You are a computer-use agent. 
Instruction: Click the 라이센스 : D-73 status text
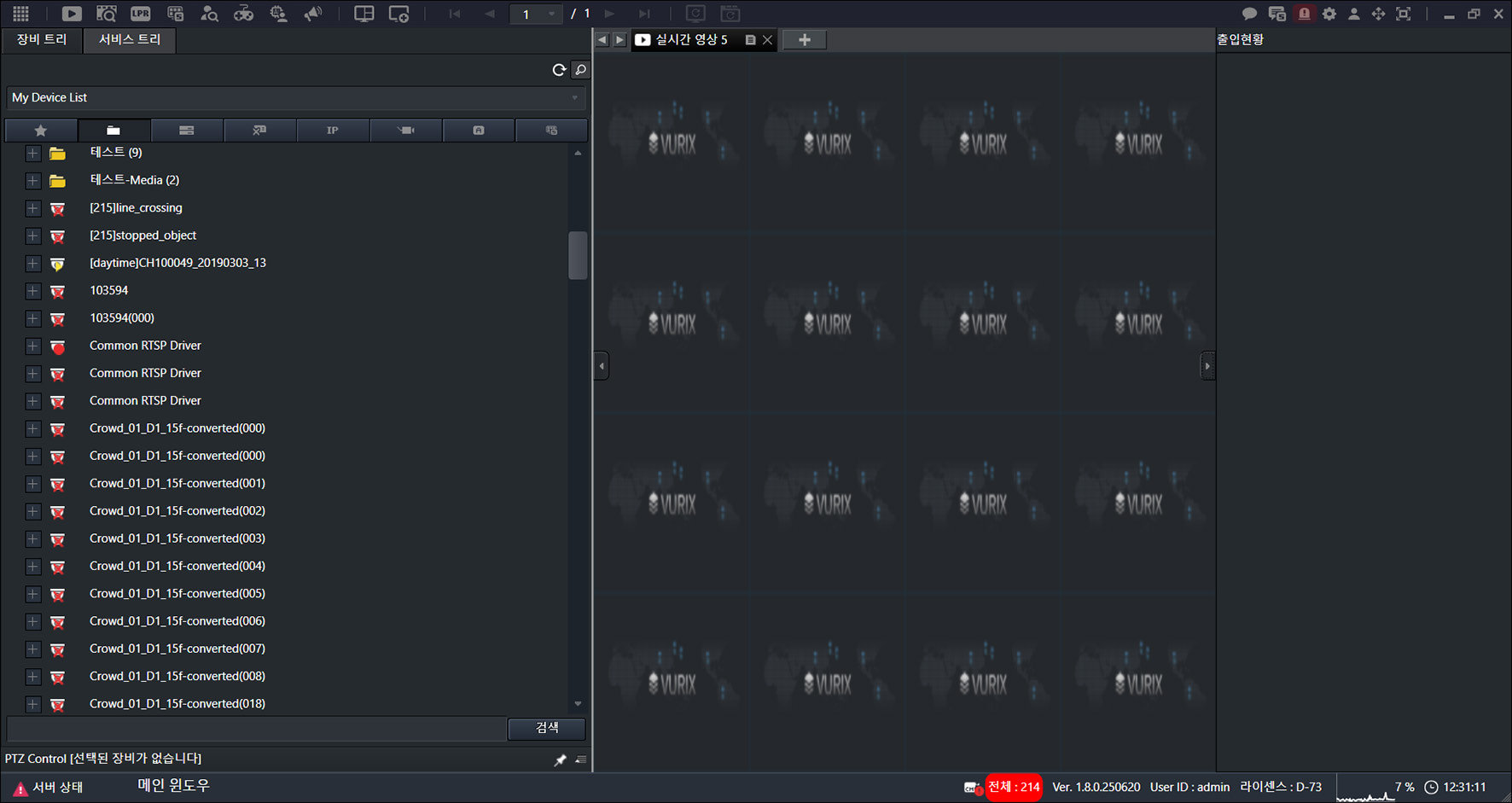(1281, 788)
